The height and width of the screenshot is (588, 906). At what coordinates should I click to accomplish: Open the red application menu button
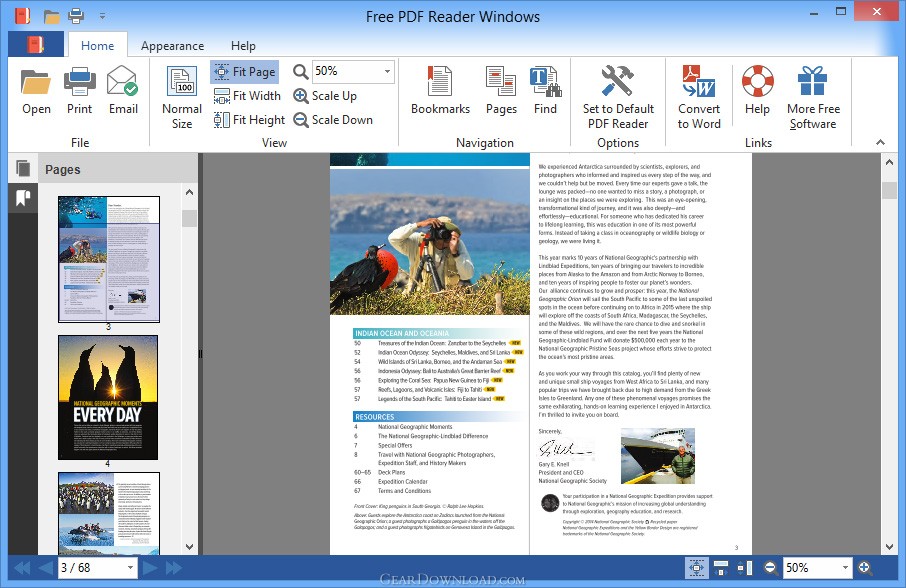click(x=36, y=44)
